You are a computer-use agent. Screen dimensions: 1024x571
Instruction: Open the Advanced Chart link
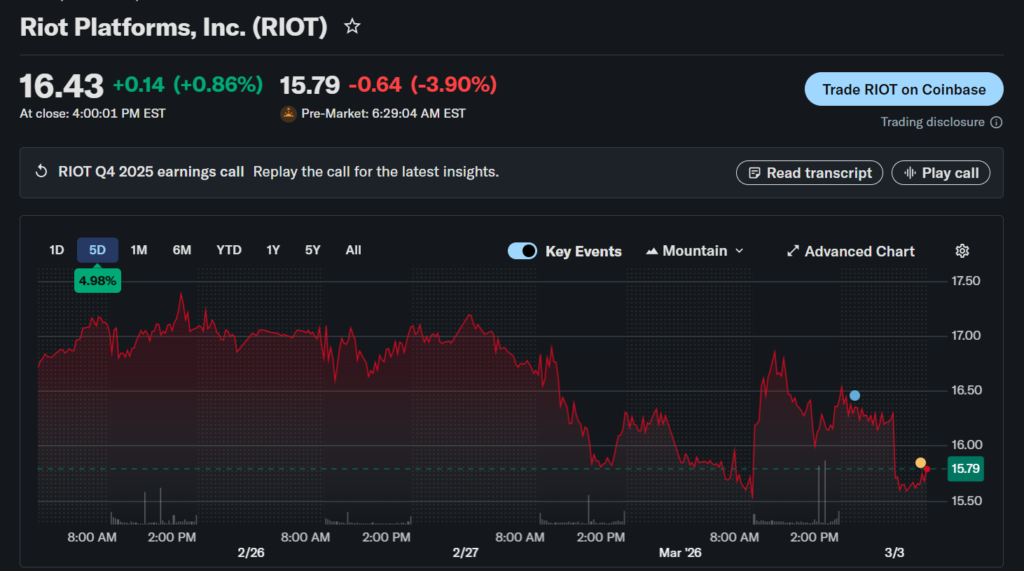850,251
